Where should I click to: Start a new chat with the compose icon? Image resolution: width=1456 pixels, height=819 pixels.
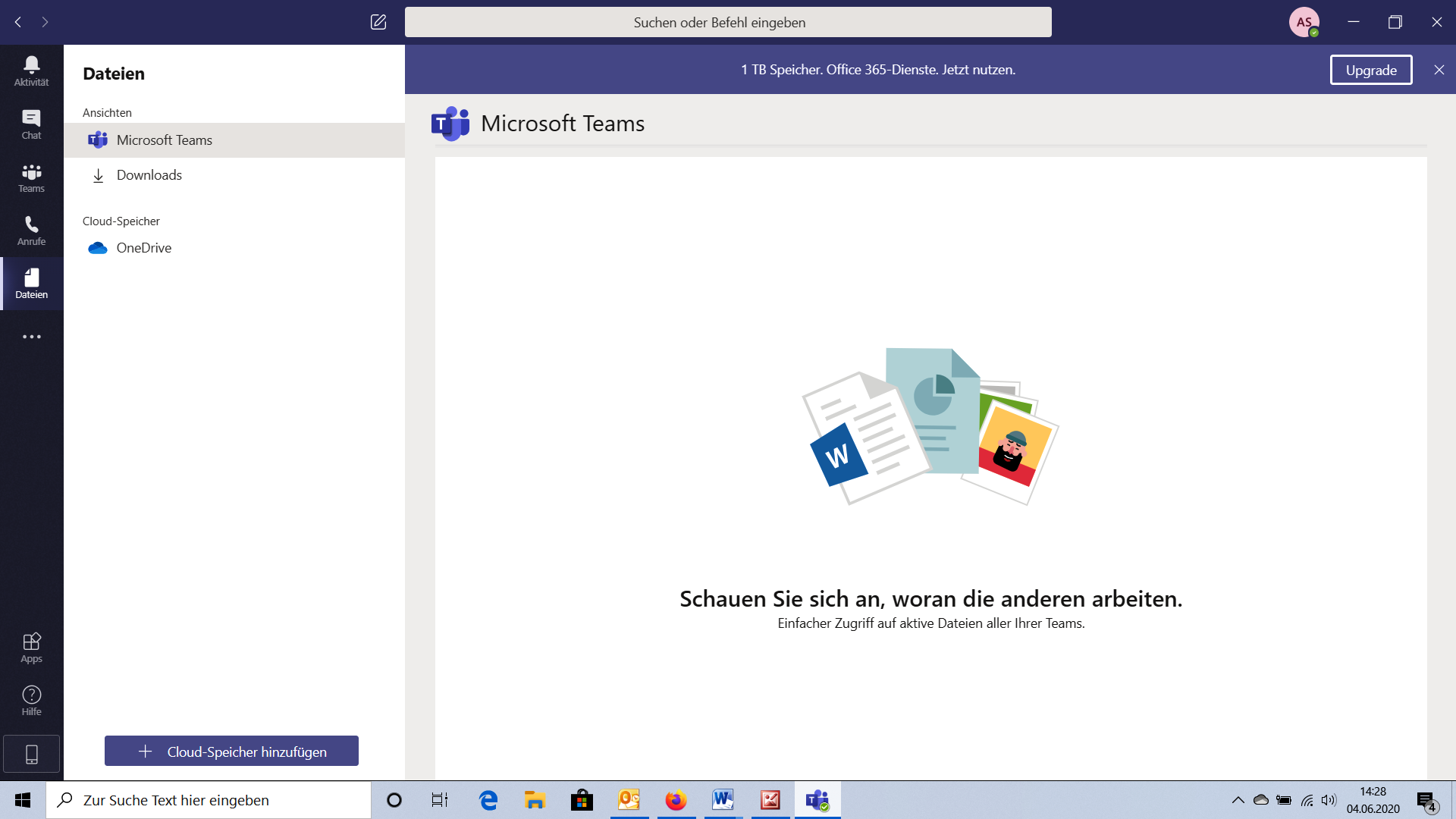click(378, 22)
